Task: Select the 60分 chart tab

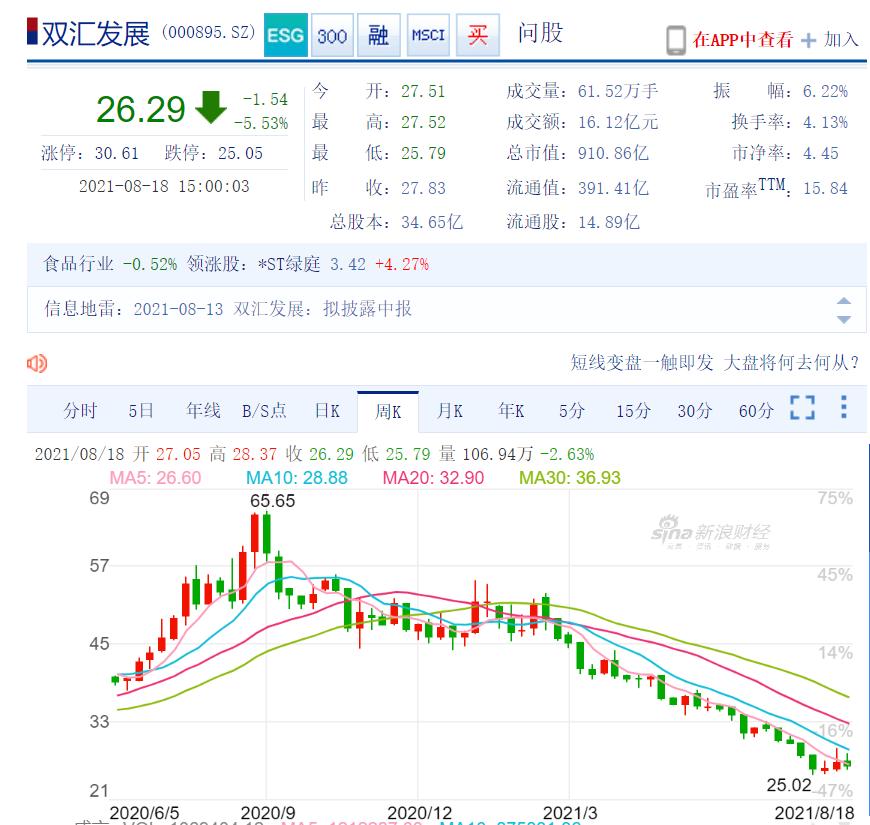Action: point(756,410)
